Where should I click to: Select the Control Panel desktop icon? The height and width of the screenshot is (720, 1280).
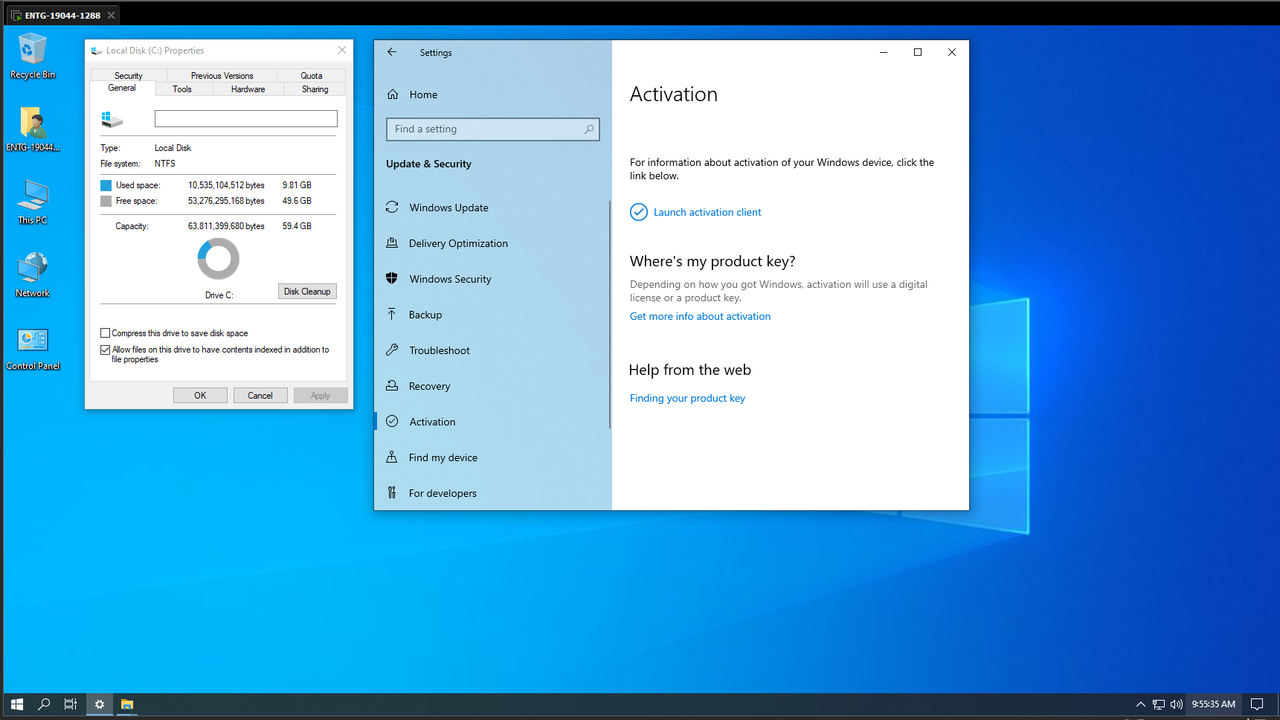click(32, 348)
